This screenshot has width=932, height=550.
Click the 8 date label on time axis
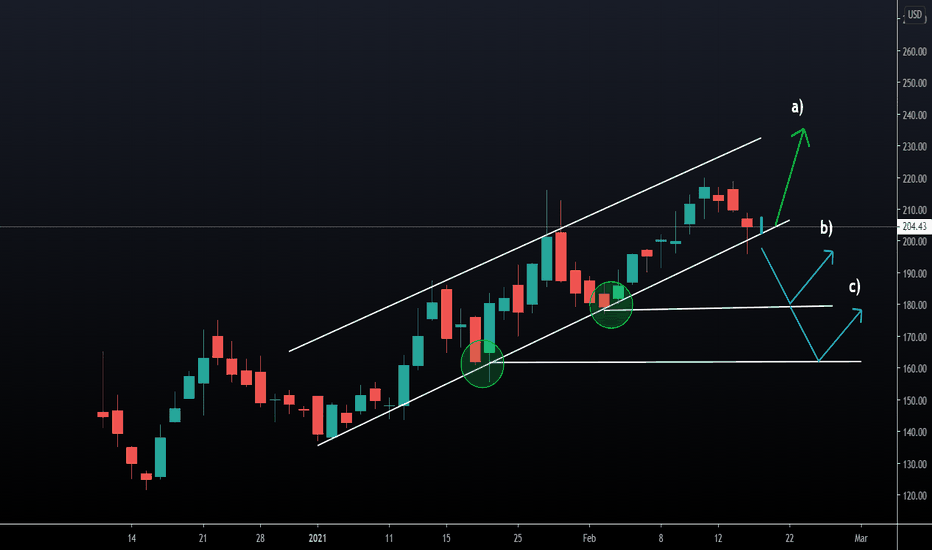click(660, 538)
